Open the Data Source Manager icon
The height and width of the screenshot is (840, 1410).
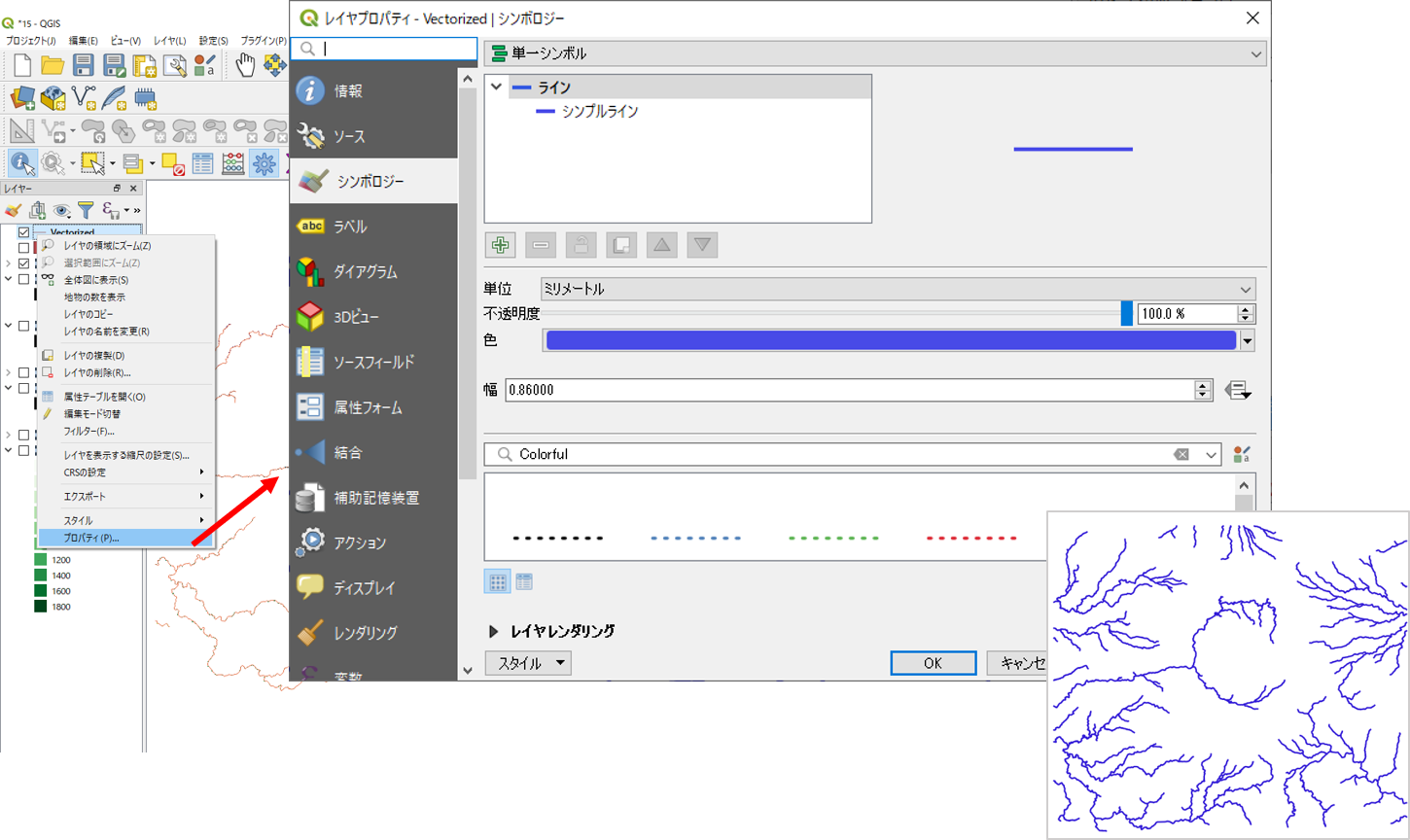22,98
